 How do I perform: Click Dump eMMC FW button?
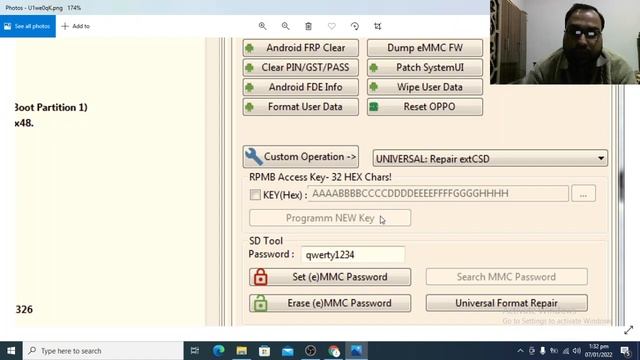pyautogui.click(x=424, y=48)
